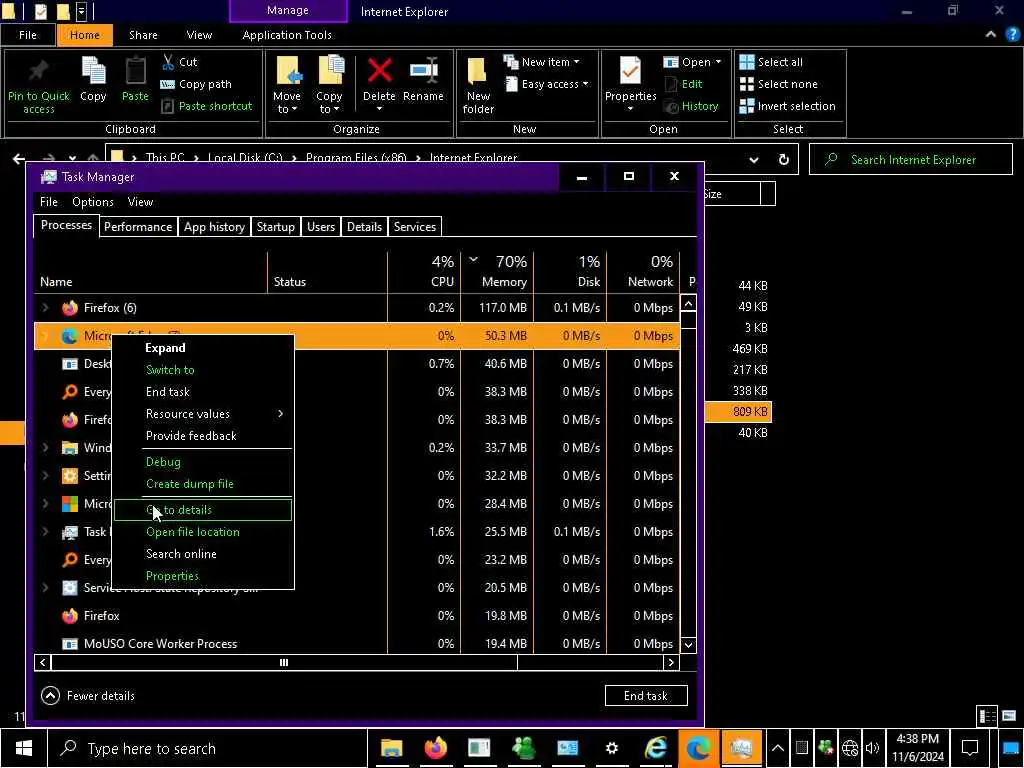The width and height of the screenshot is (1024, 768).
Task: Refresh the Explorer address bar
Action: pos(784,159)
